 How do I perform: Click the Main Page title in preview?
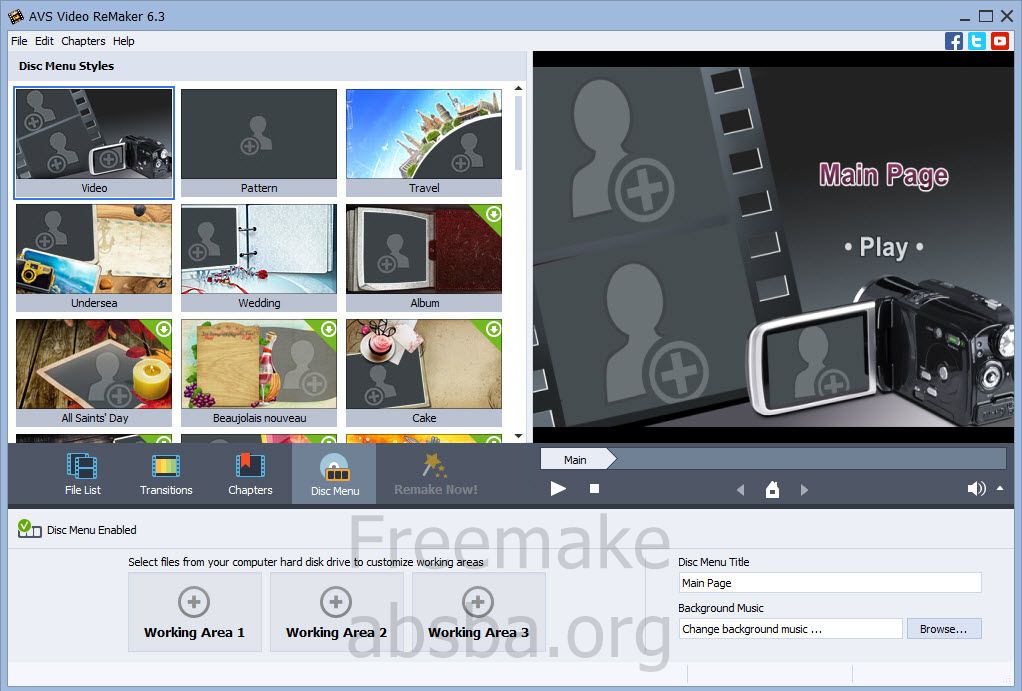[884, 175]
